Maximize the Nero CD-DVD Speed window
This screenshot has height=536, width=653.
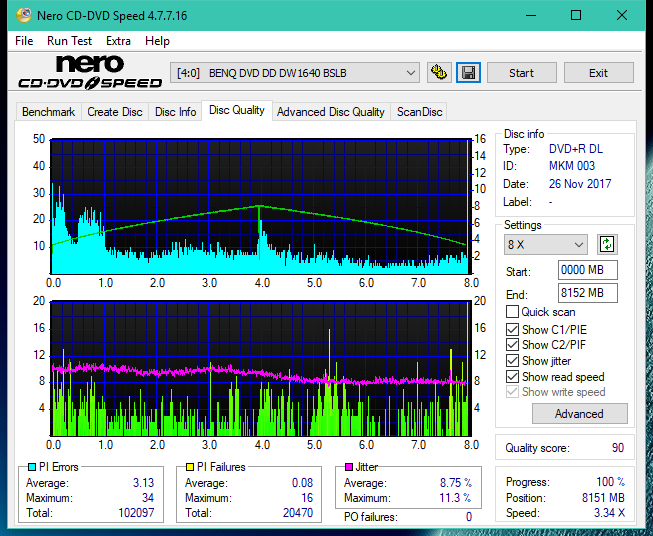pos(576,15)
